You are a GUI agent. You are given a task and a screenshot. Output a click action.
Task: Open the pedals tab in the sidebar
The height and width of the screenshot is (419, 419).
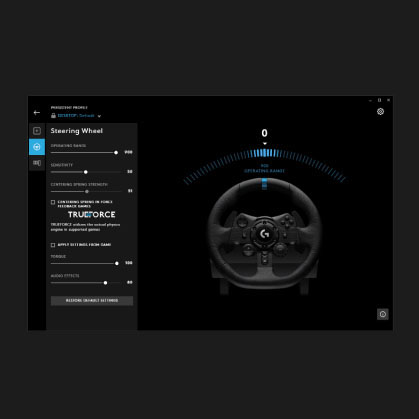(37, 163)
